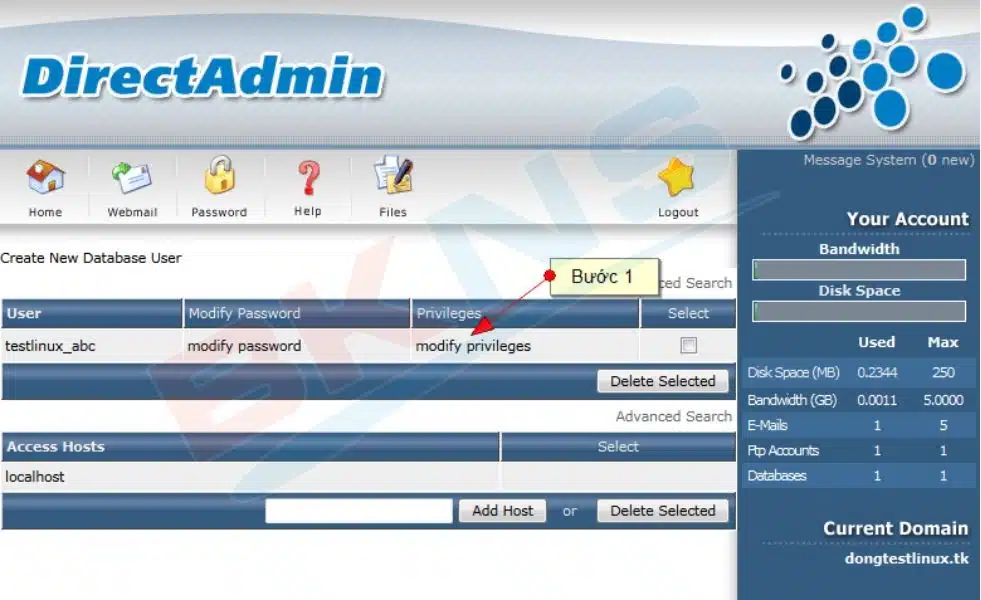This screenshot has height=600, width=981.
Task: Click the DirectAdmin logo
Action: point(202,78)
